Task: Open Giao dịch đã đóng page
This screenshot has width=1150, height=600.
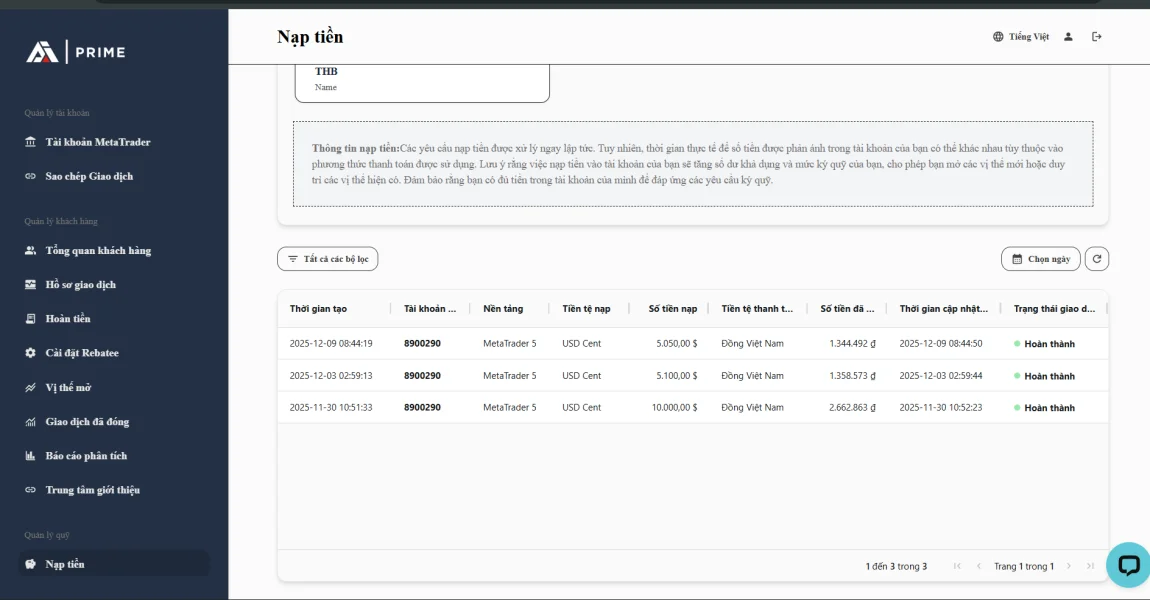Action: click(87, 422)
